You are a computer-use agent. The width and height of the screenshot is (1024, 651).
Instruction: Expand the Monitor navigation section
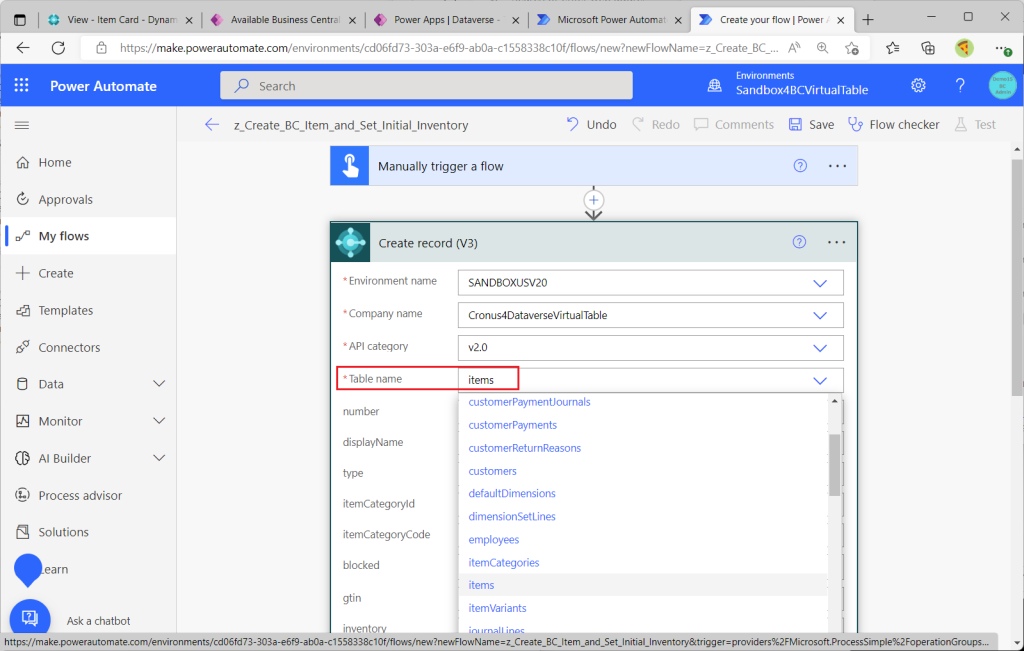[x=159, y=421]
